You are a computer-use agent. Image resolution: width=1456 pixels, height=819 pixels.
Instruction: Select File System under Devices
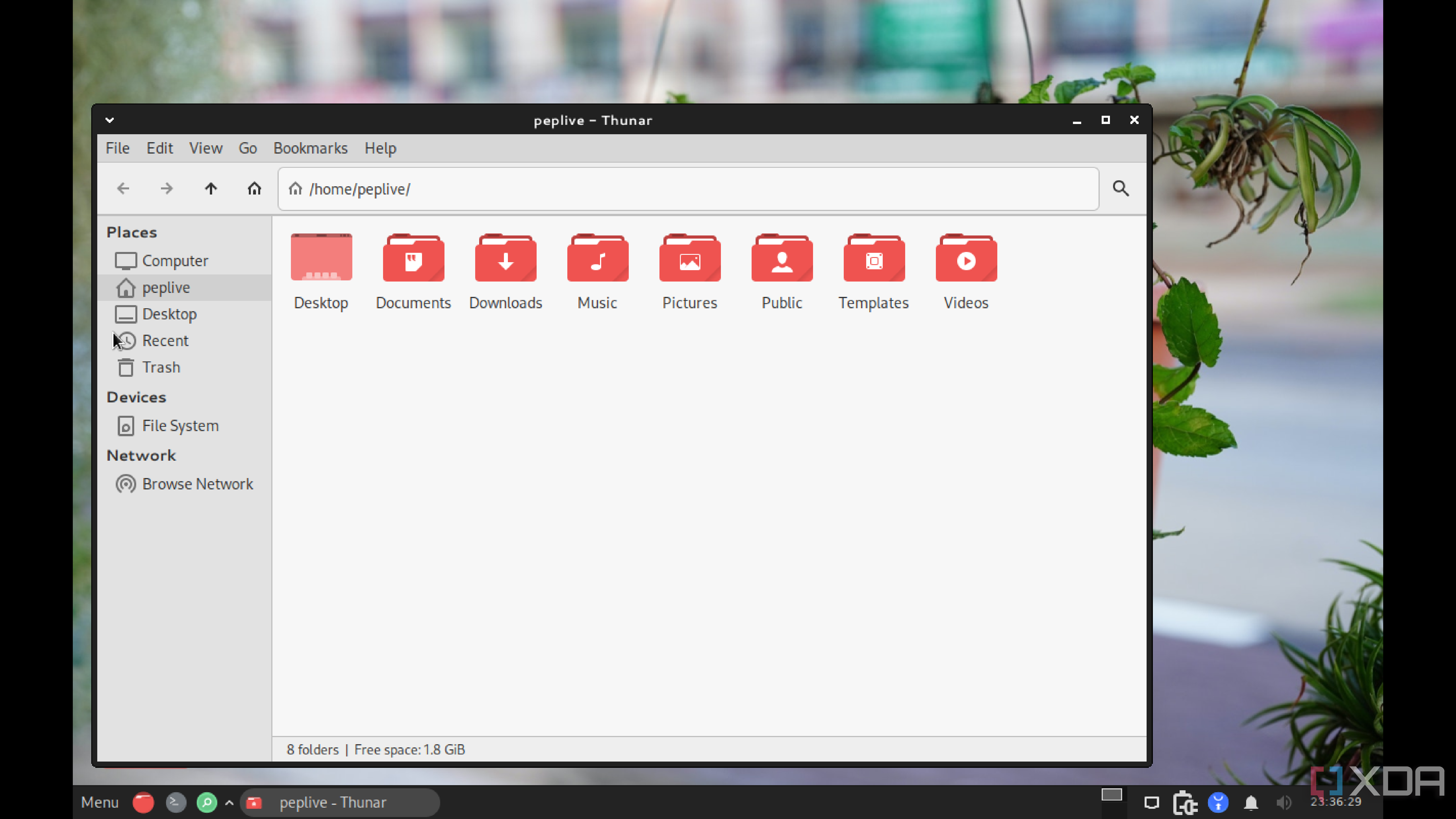(x=184, y=426)
